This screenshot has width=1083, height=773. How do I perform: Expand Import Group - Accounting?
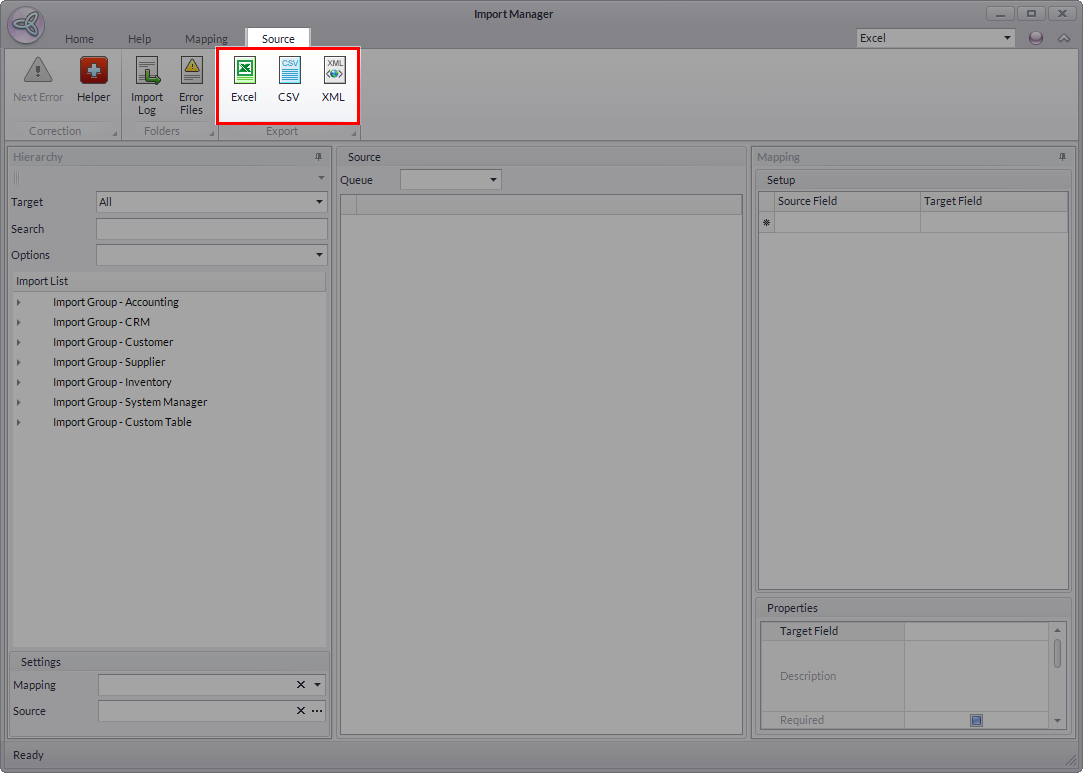[19, 302]
